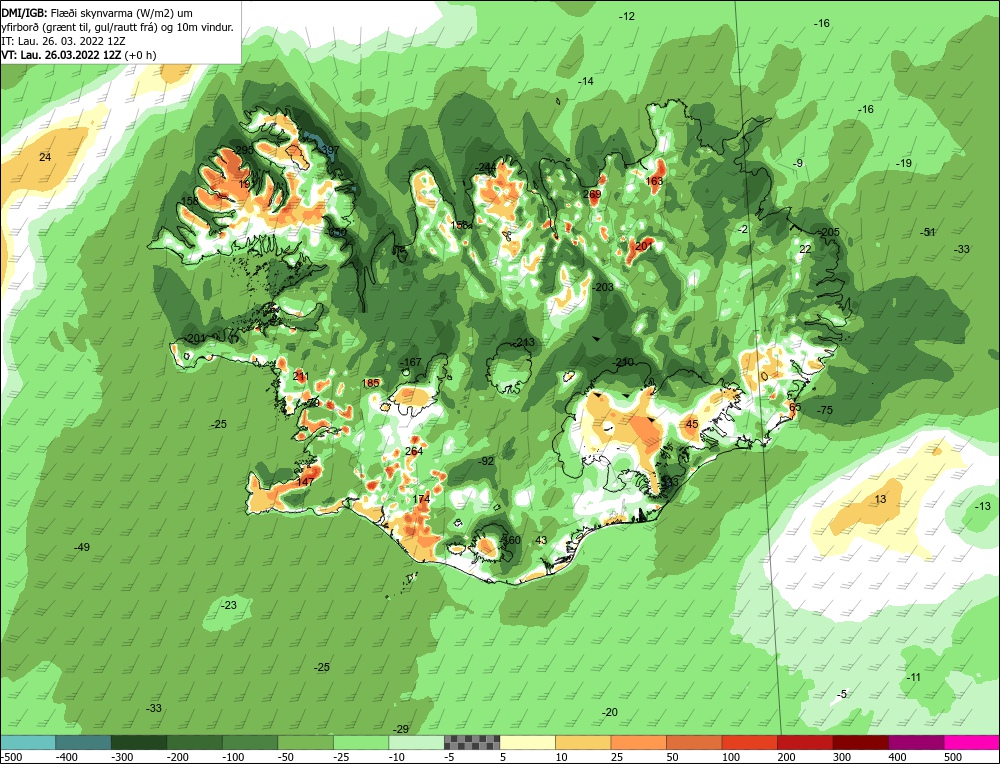Viewport: 1000px width, 764px height.
Task: Click the legend label "300"
Action: click(x=842, y=757)
